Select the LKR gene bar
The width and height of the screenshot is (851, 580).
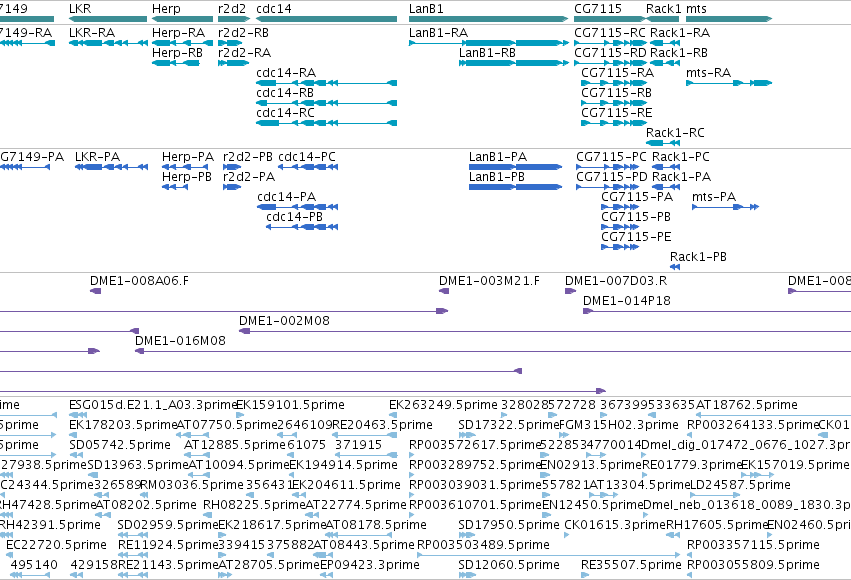(x=108, y=19)
